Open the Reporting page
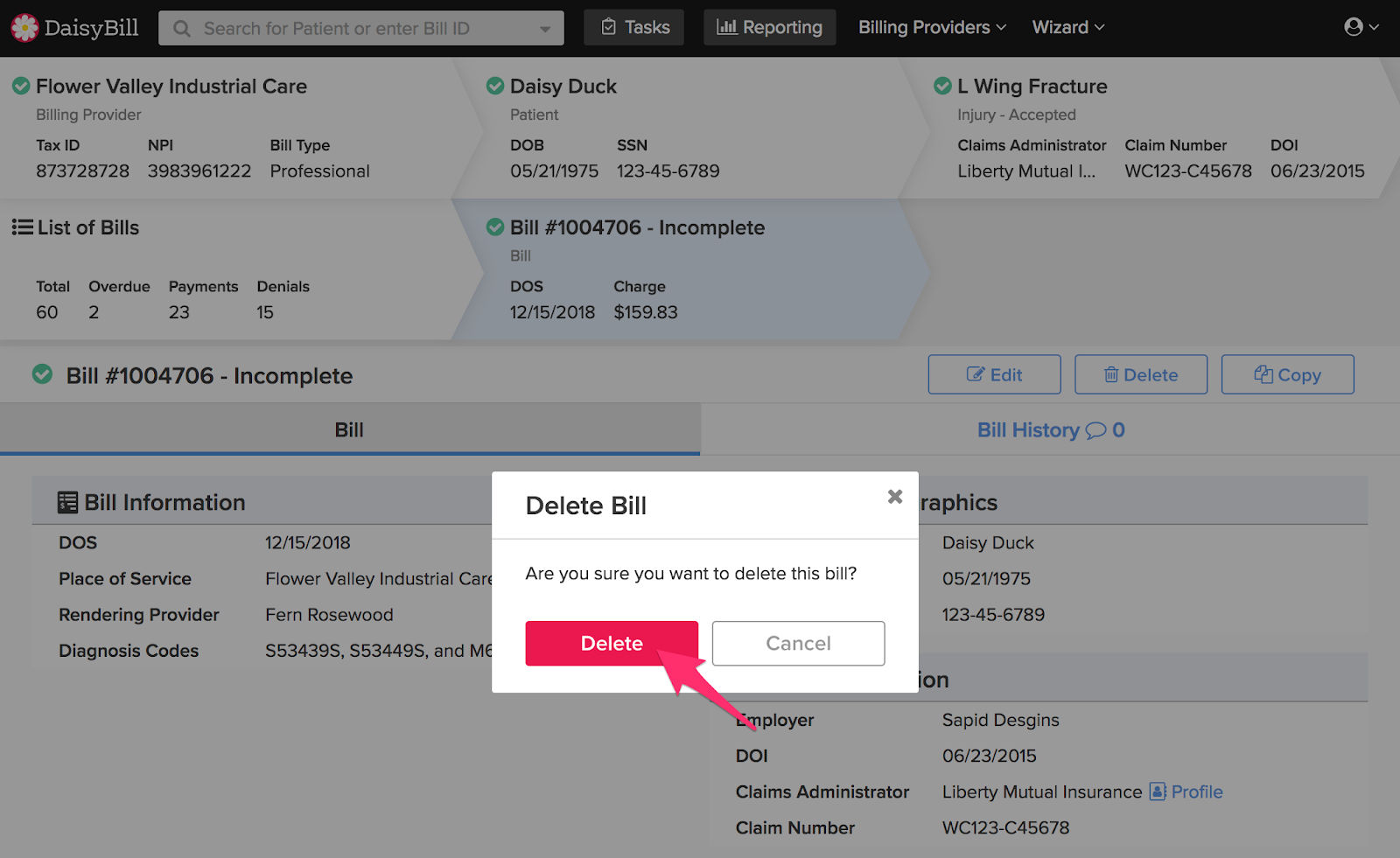 769,27
